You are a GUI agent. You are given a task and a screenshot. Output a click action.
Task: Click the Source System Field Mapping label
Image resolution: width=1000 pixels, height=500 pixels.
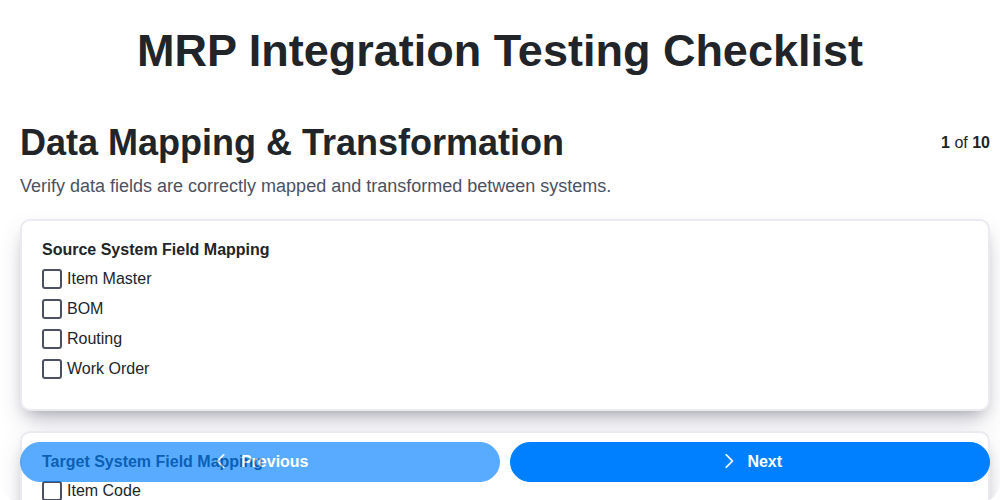pos(155,249)
